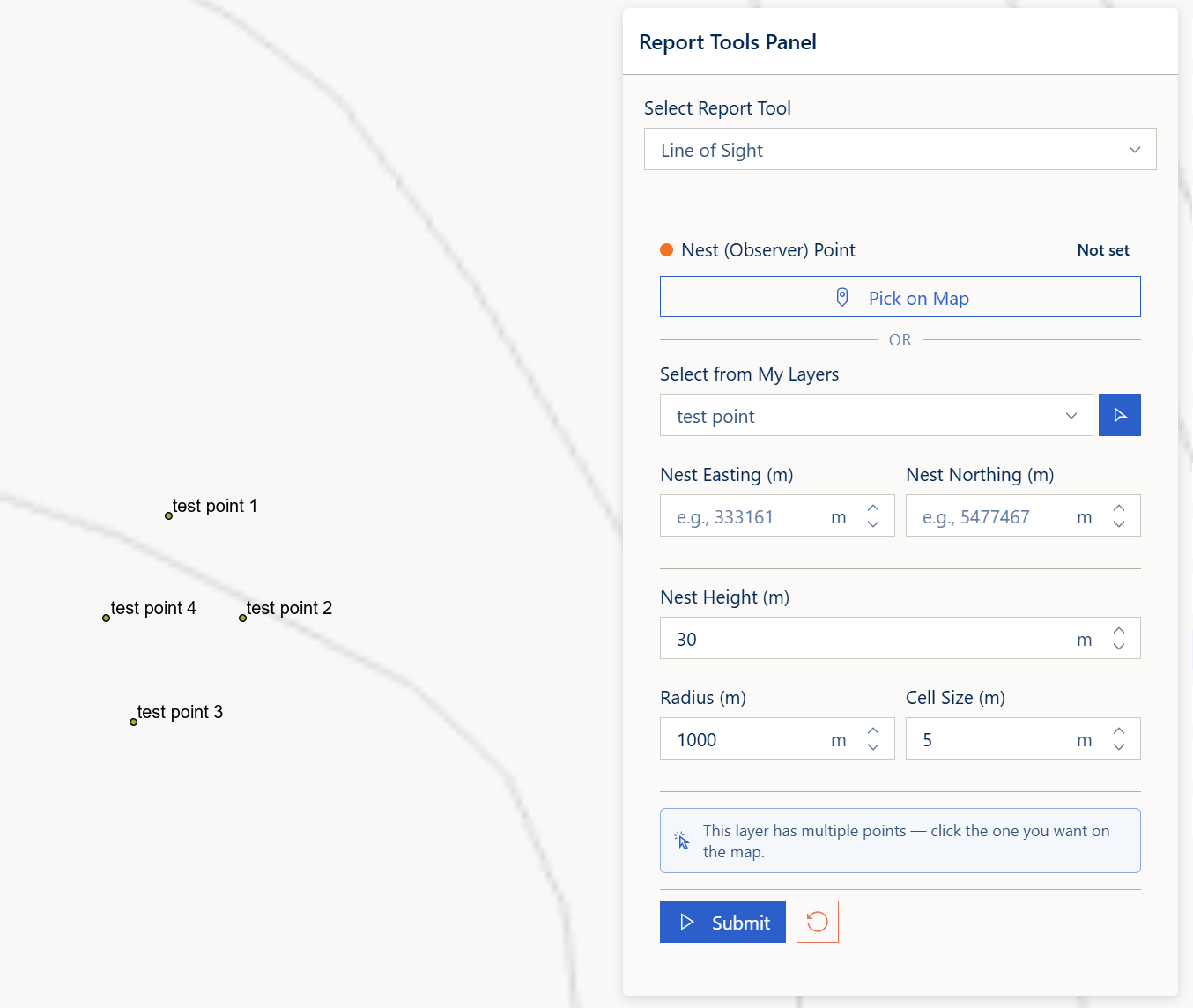Click the 'Not set' status text
1193x1008 pixels.
pyautogui.click(x=1103, y=250)
